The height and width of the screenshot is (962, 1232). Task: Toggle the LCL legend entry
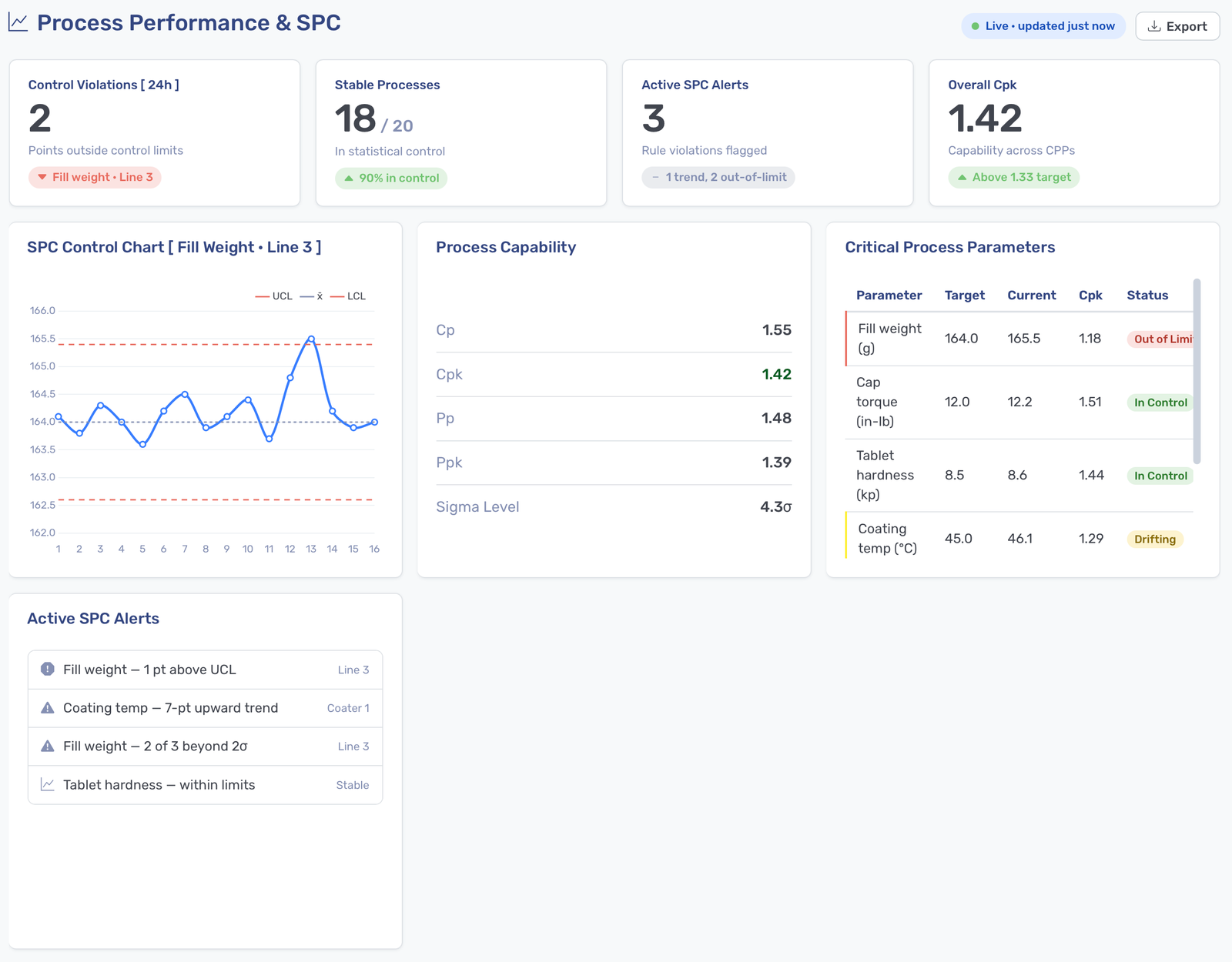click(x=348, y=296)
